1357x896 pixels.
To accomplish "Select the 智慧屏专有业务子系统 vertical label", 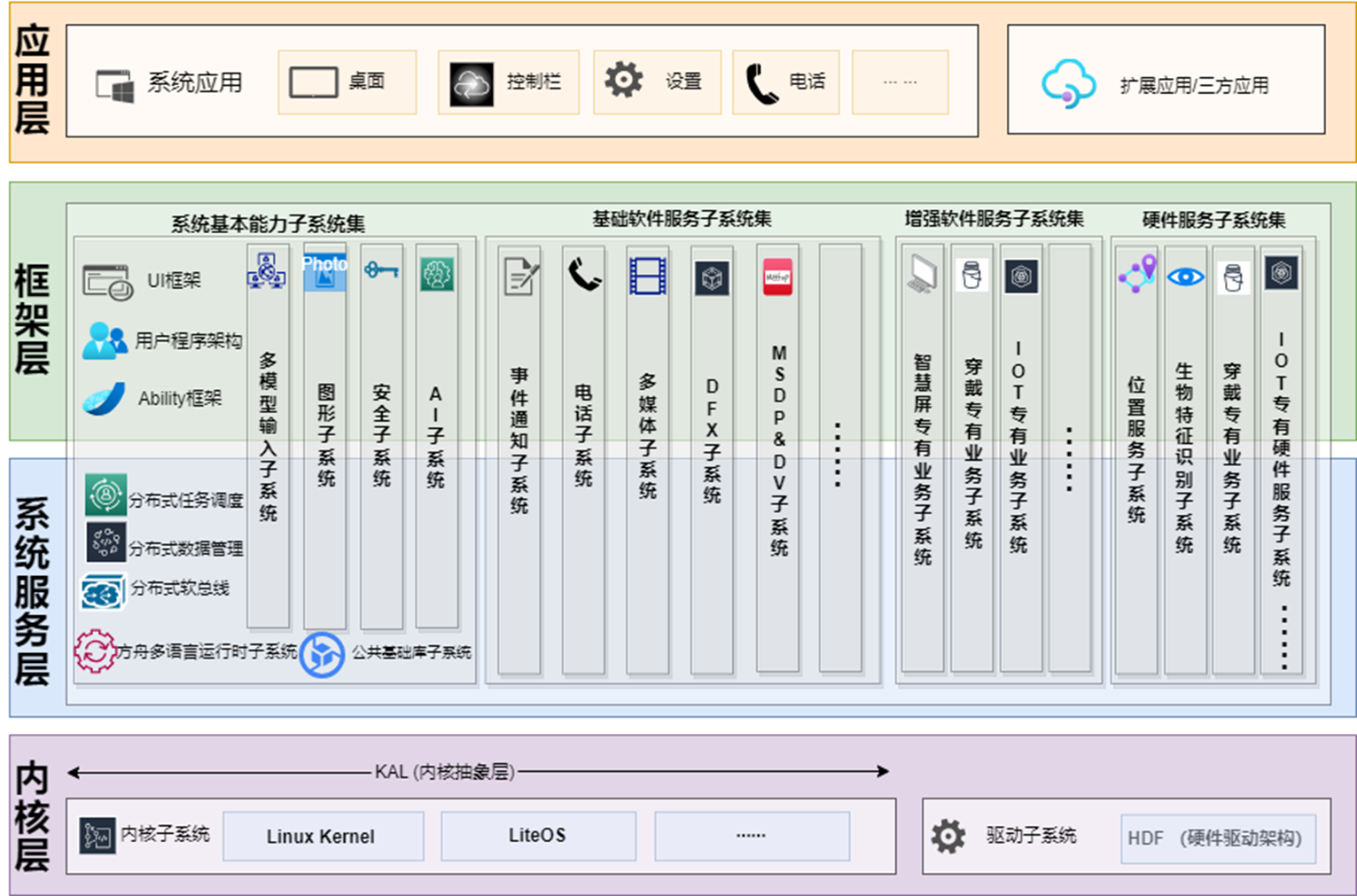I will [x=923, y=459].
